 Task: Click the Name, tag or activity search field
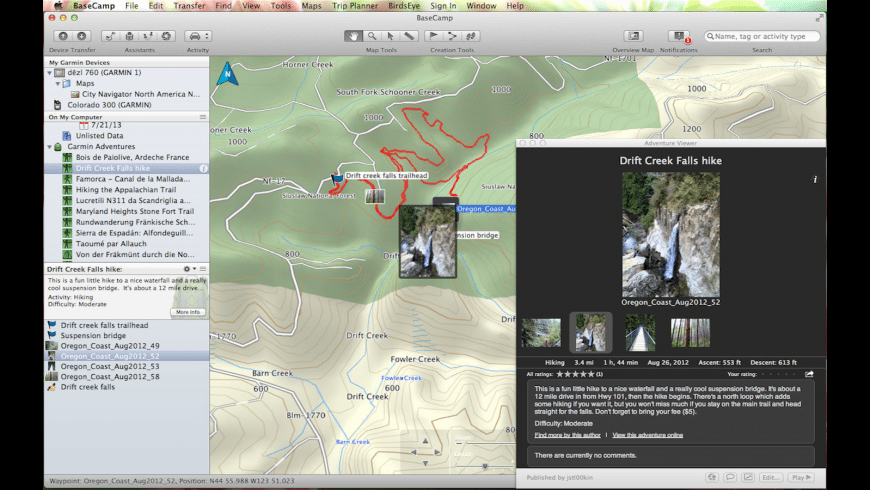(x=762, y=36)
